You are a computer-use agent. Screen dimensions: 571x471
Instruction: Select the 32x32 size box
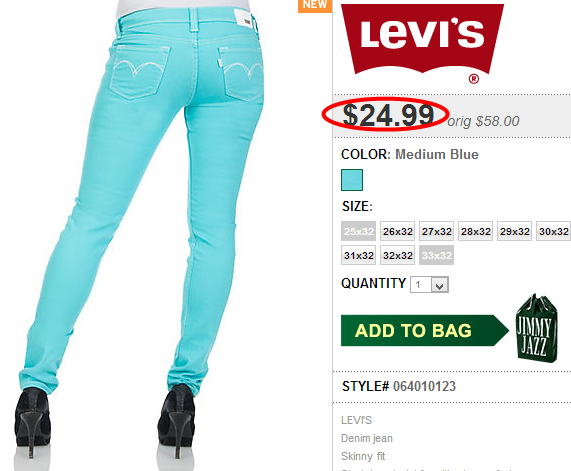coord(398,255)
